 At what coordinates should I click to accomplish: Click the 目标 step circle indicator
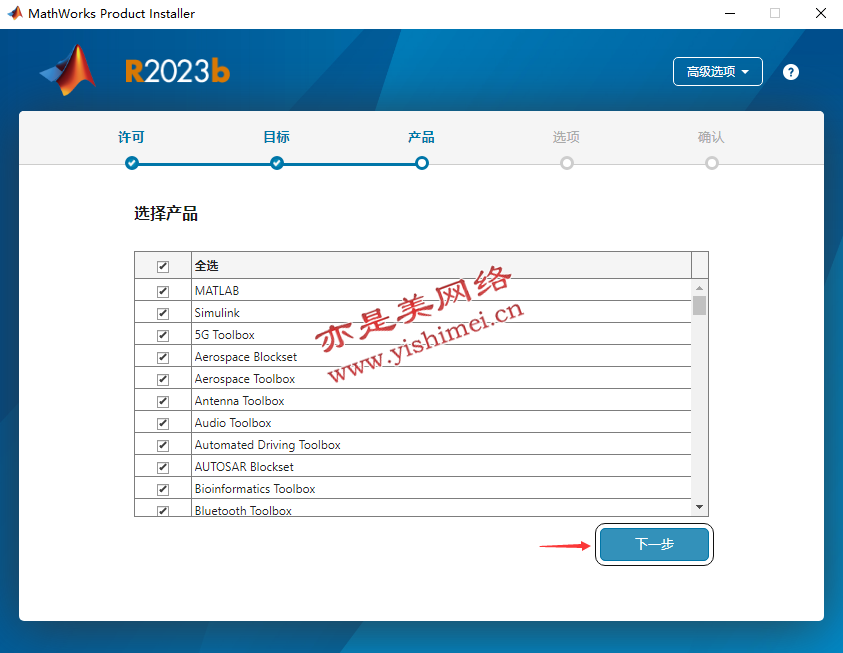pos(277,163)
